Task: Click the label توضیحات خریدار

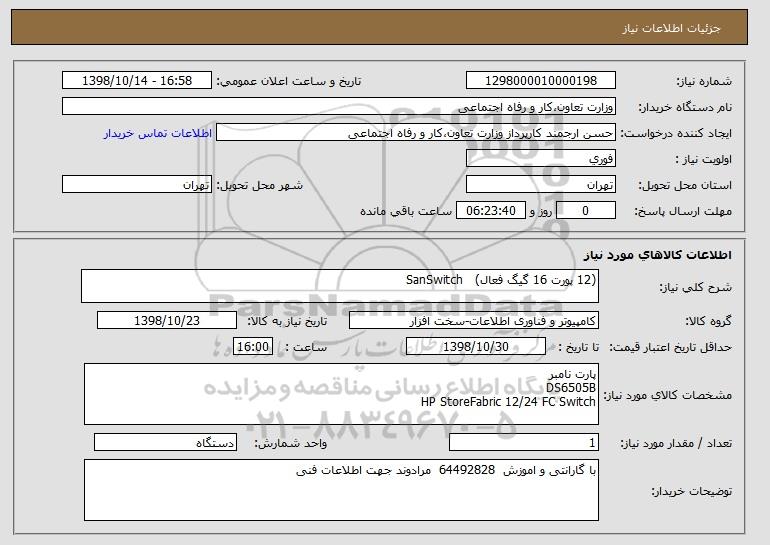Action: (691, 491)
